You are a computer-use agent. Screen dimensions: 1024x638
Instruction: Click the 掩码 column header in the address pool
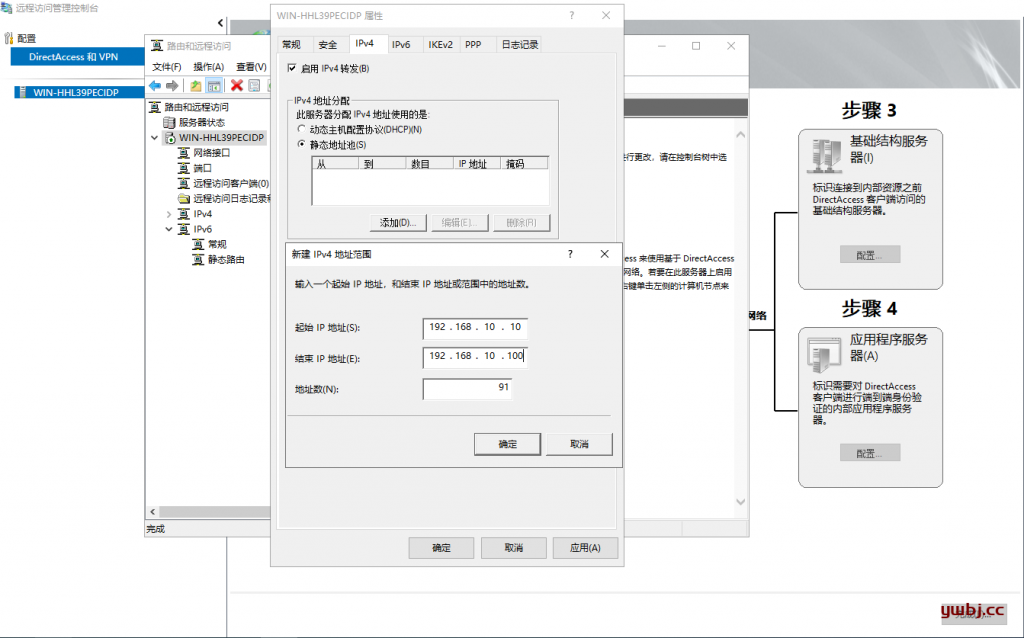[524, 163]
